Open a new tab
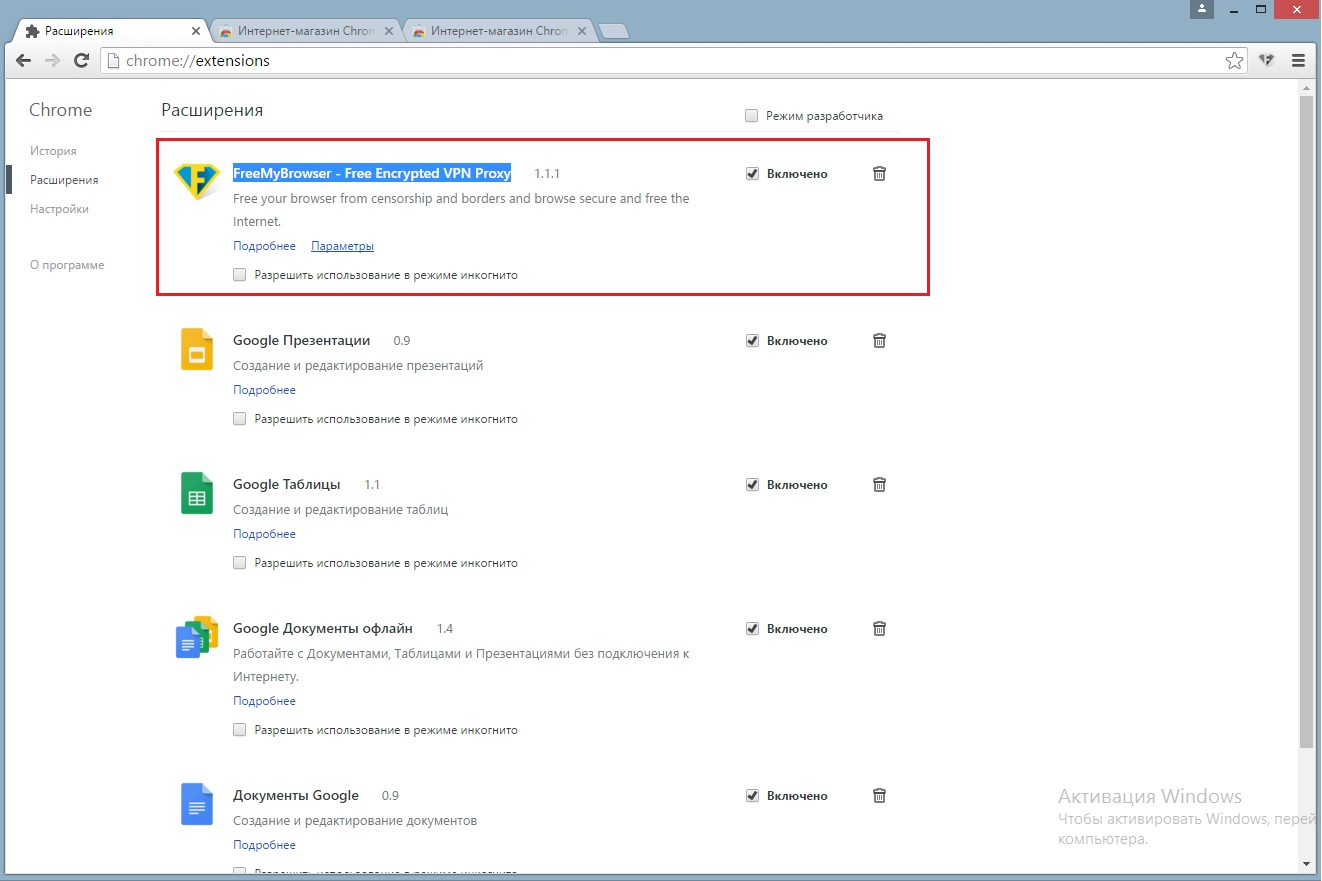Image resolution: width=1322 pixels, height=881 pixels. point(613,32)
